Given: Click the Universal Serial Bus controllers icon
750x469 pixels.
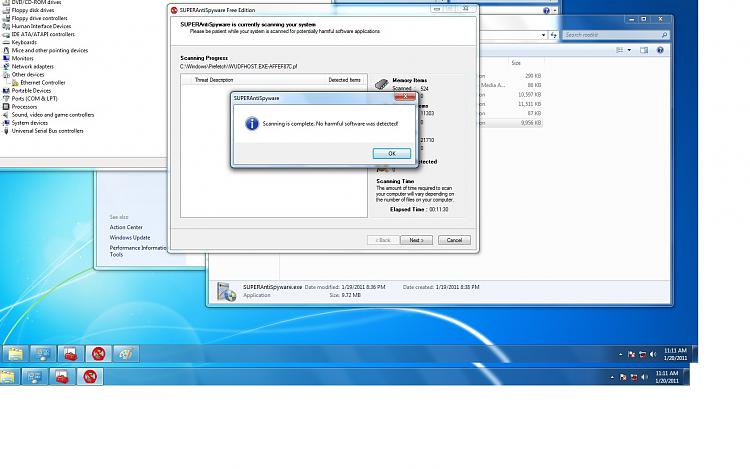Looking at the screenshot, I should (x=6, y=131).
